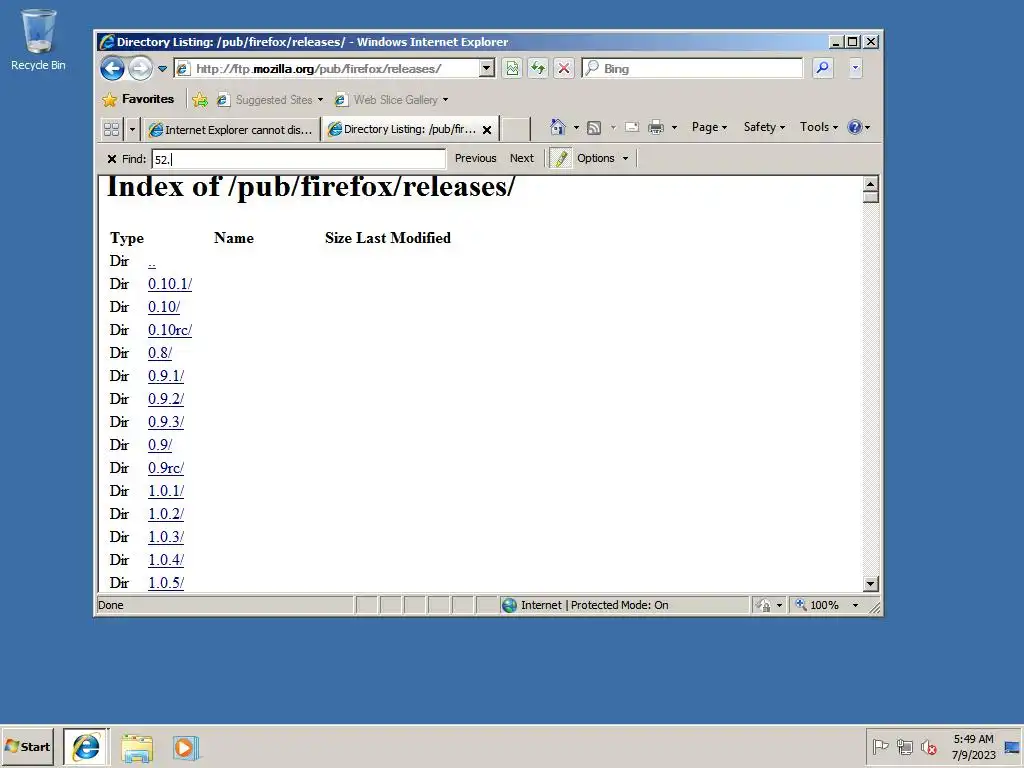Viewport: 1024px width, 768px height.
Task: Click the RSS feeds icon
Action: pyautogui.click(x=594, y=127)
